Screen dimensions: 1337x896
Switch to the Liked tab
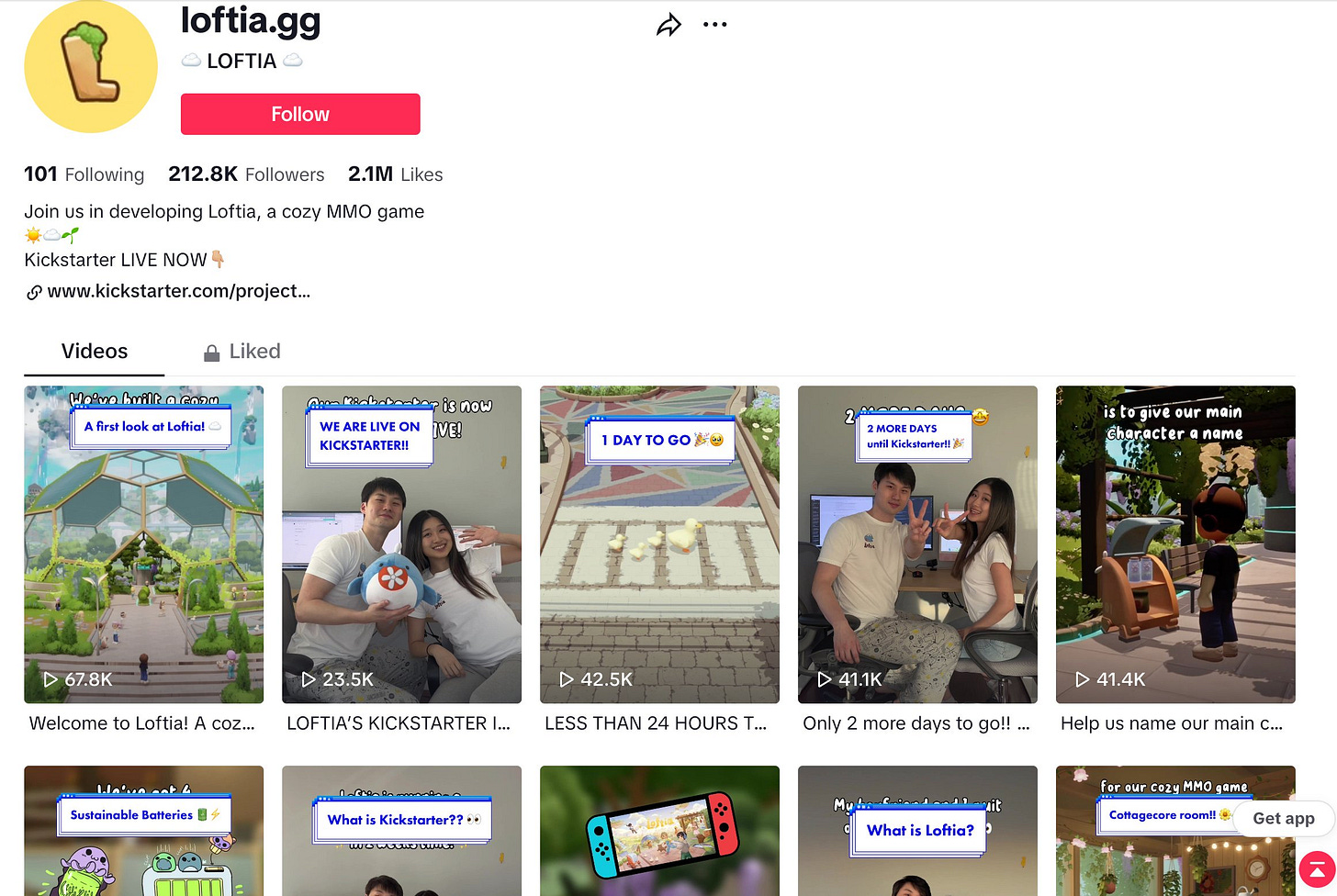coord(242,352)
